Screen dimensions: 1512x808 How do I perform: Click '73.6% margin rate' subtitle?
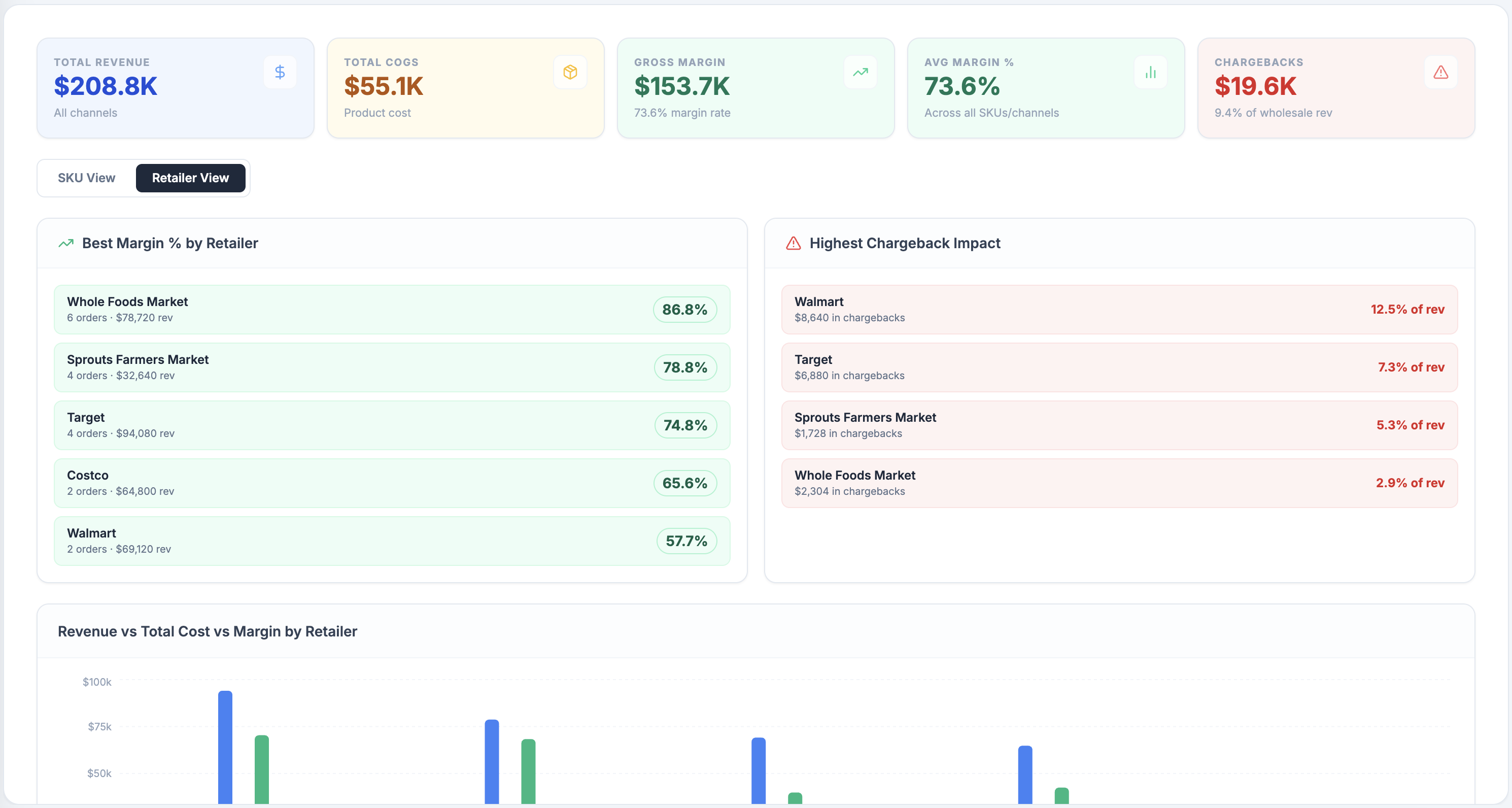click(682, 113)
